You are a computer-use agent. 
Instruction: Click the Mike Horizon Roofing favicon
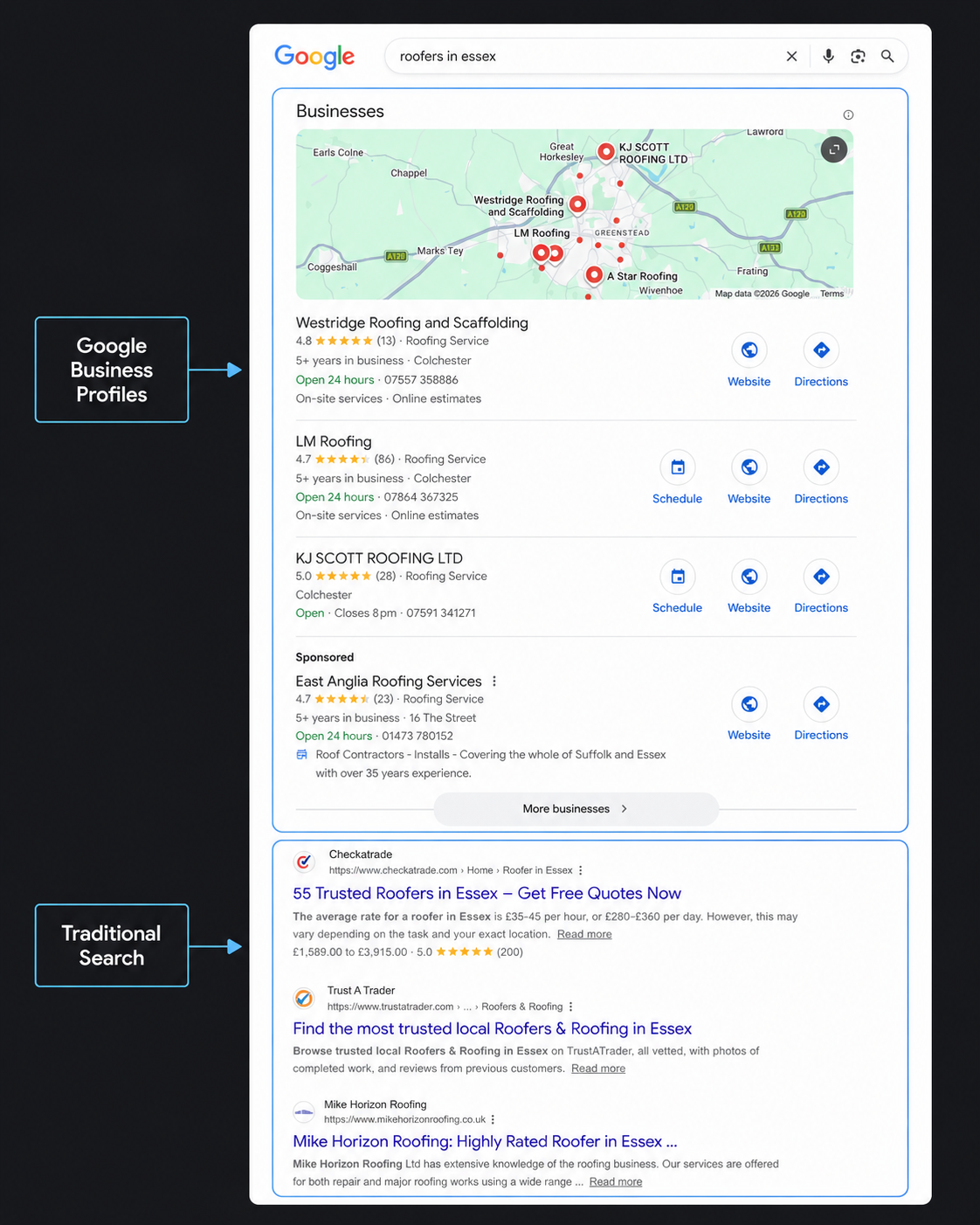[304, 1112]
